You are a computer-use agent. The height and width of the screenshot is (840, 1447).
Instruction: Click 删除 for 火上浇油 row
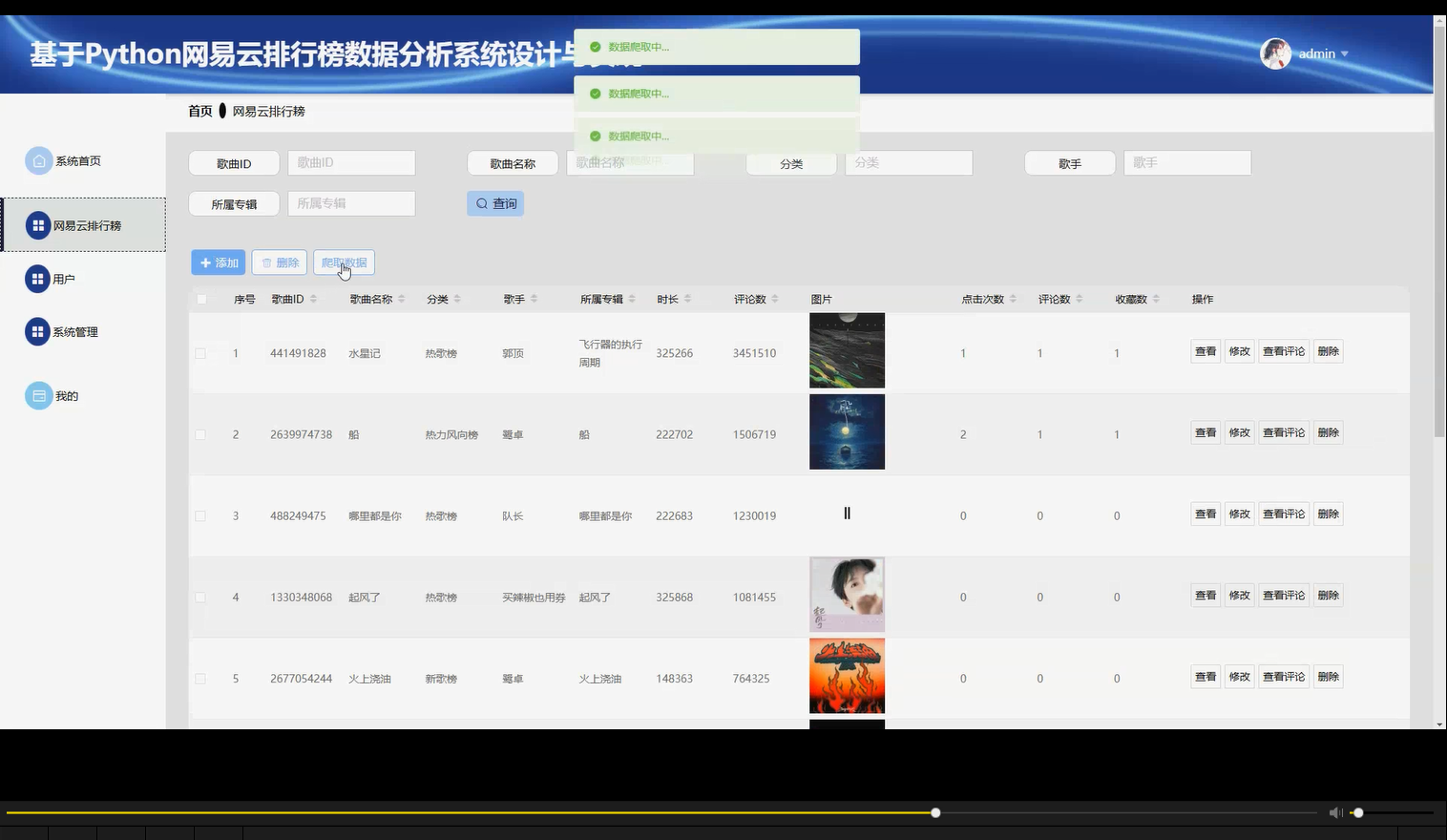click(1329, 677)
